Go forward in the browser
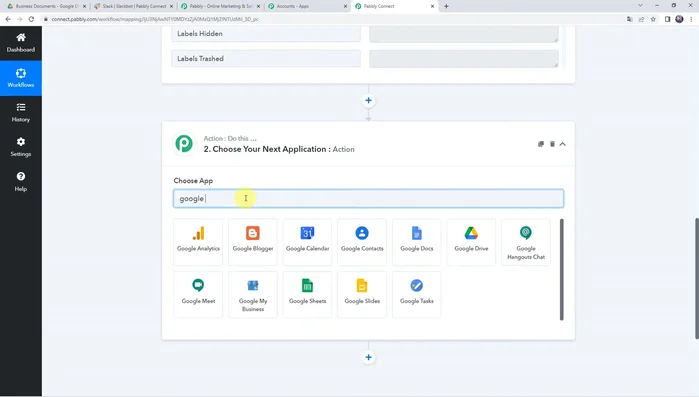Image resolution: width=699 pixels, height=397 pixels. click(19, 19)
